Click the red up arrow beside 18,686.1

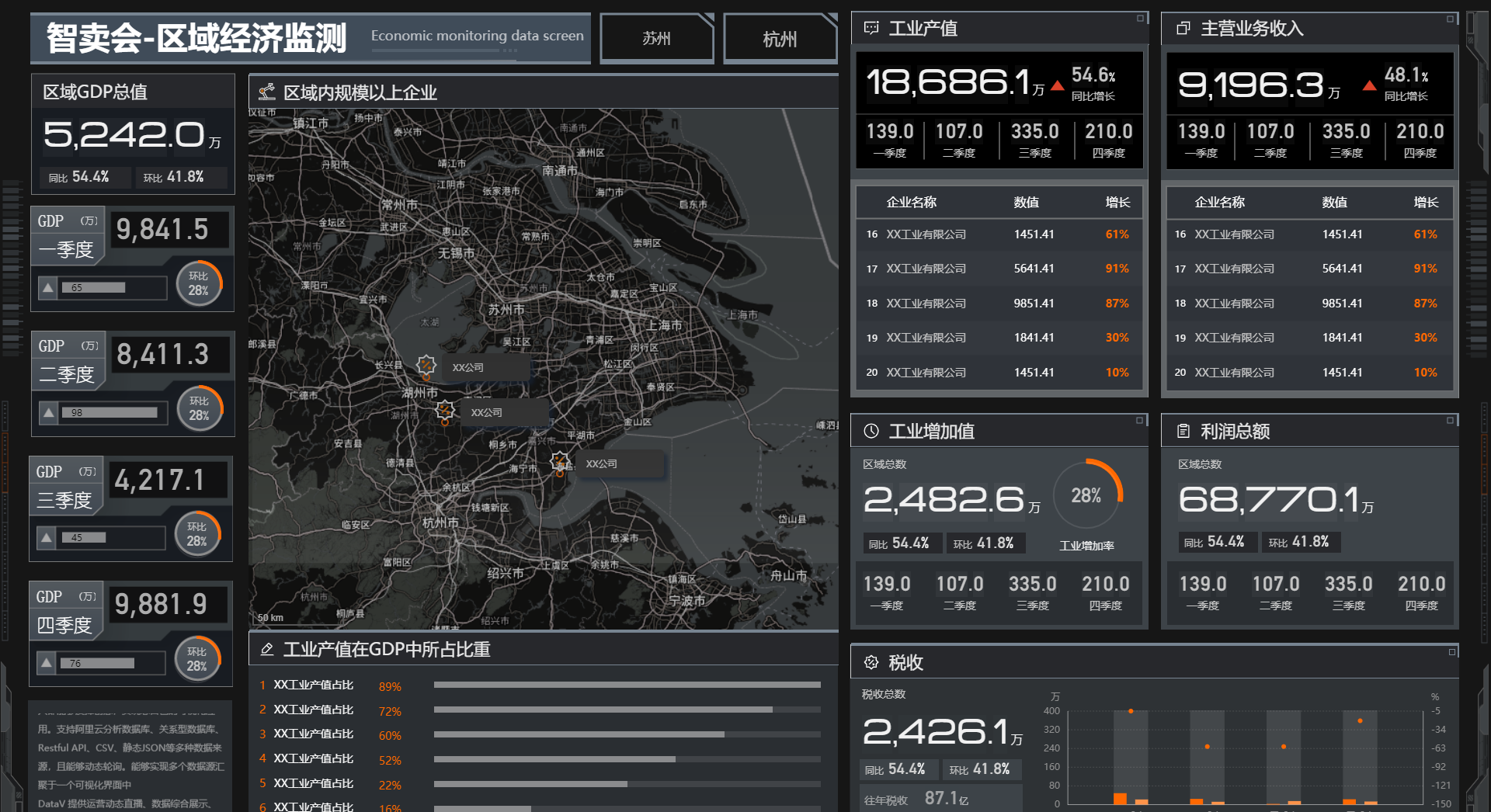1057,86
